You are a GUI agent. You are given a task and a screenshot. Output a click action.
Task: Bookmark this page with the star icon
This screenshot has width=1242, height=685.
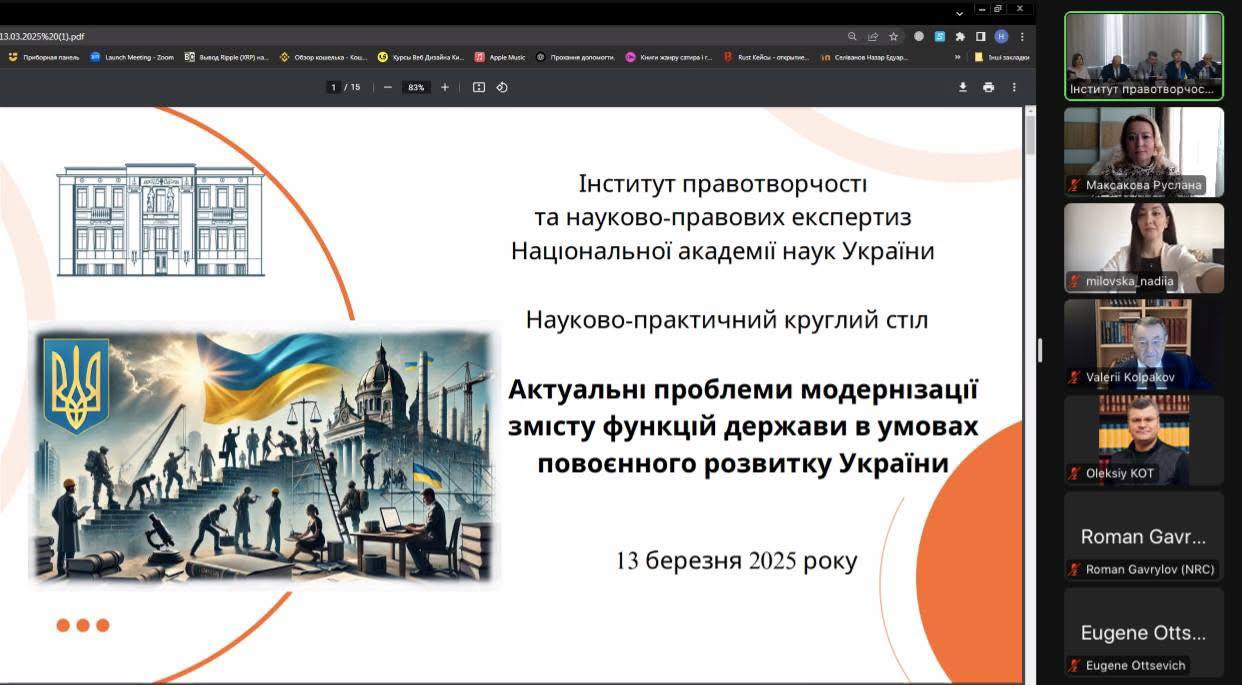click(893, 36)
